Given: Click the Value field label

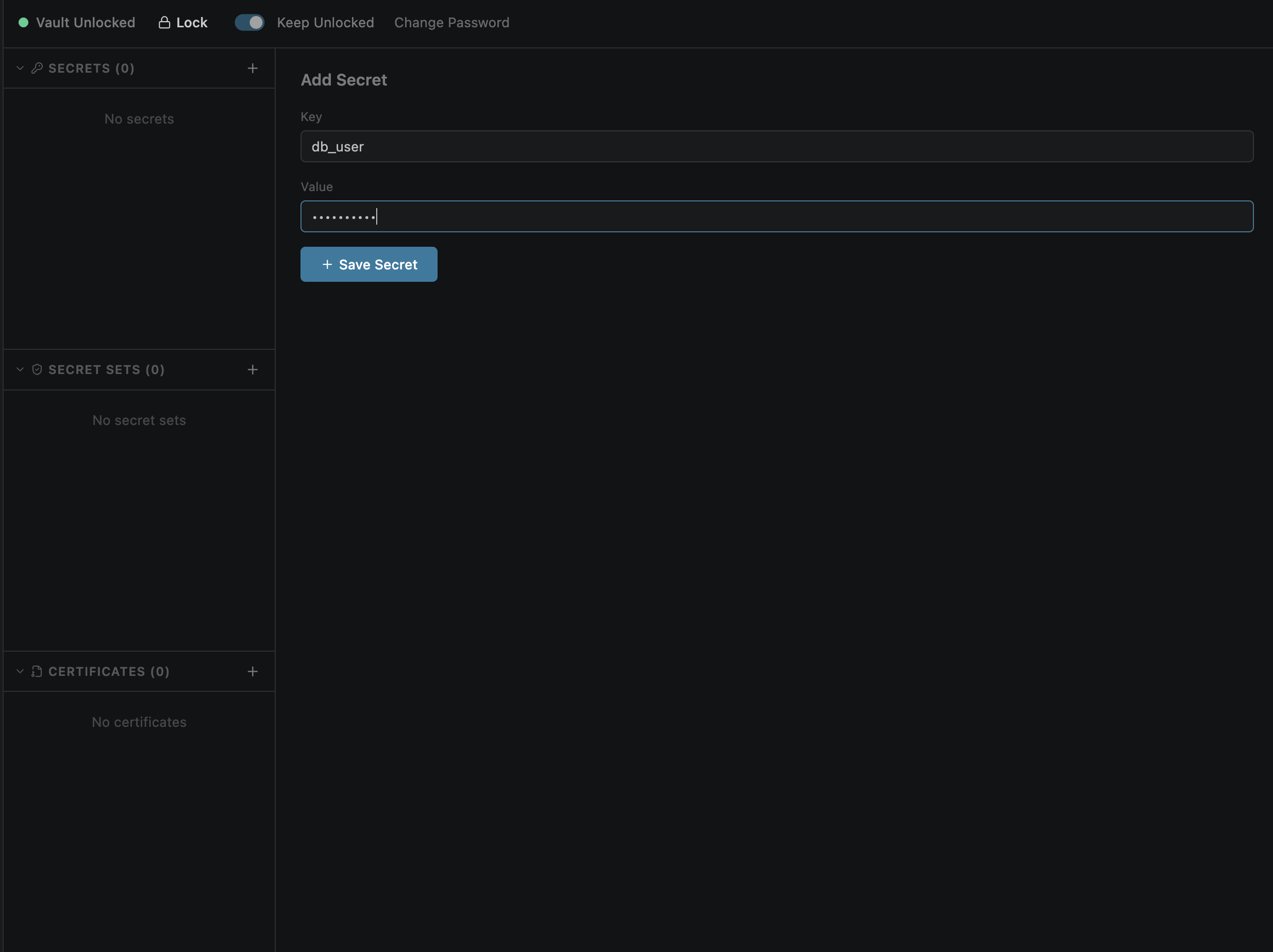Looking at the screenshot, I should pos(316,186).
